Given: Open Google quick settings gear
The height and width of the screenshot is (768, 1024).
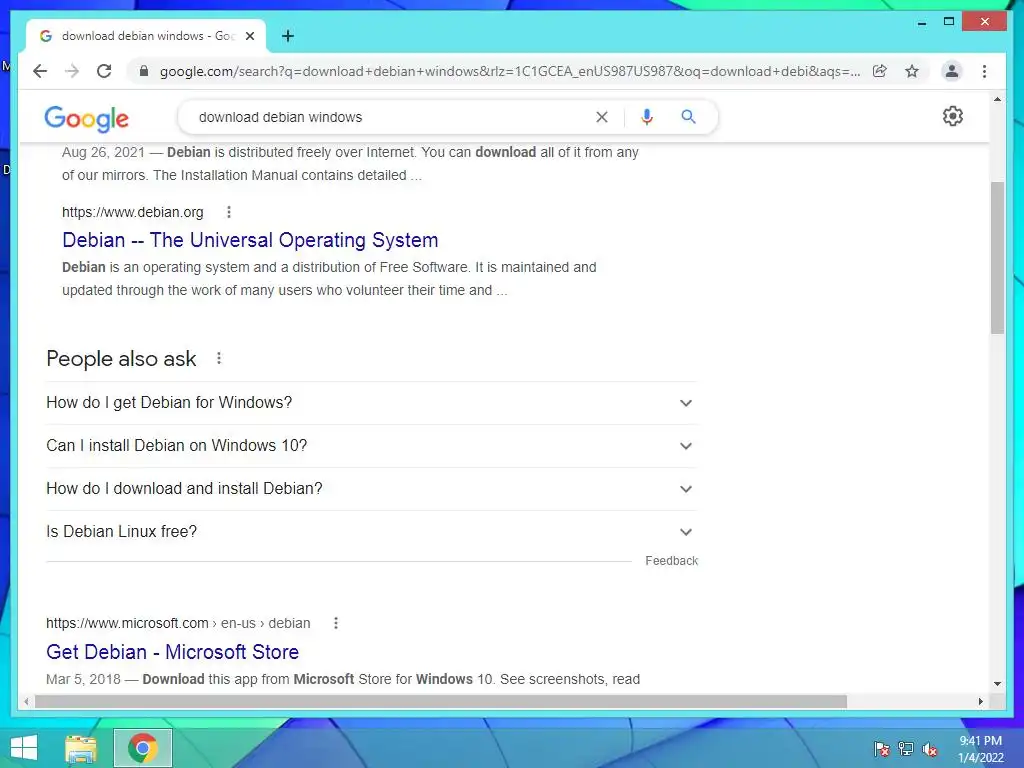Looking at the screenshot, I should [x=952, y=116].
